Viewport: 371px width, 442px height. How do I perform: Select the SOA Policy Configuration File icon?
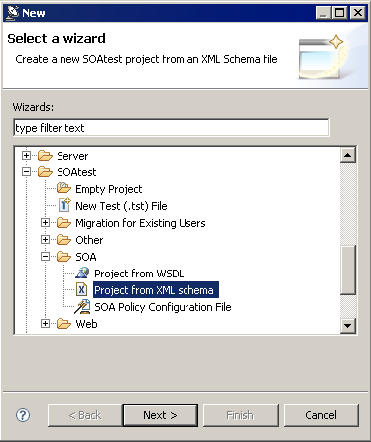82,306
